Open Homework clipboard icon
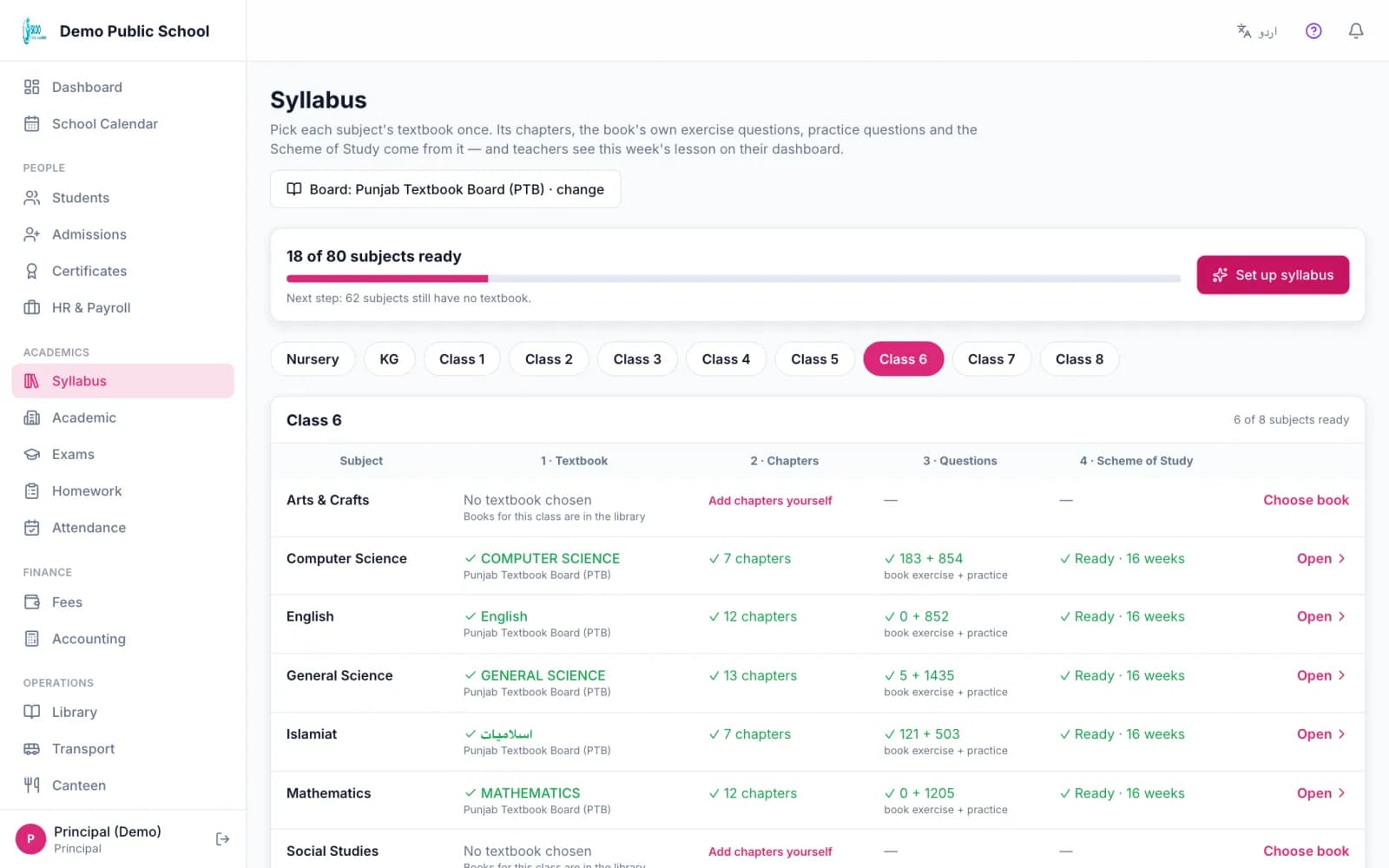 [32, 490]
